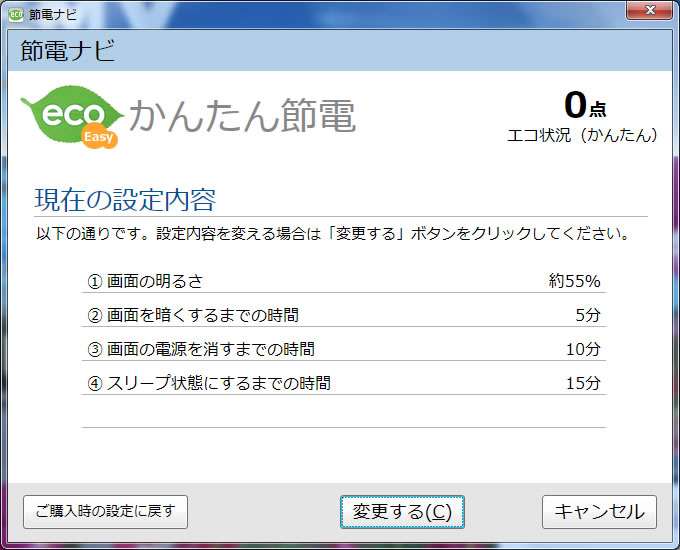This screenshot has height=550, width=680.
Task: Click ご購入時の設定に戻す button
Action: tap(105, 512)
